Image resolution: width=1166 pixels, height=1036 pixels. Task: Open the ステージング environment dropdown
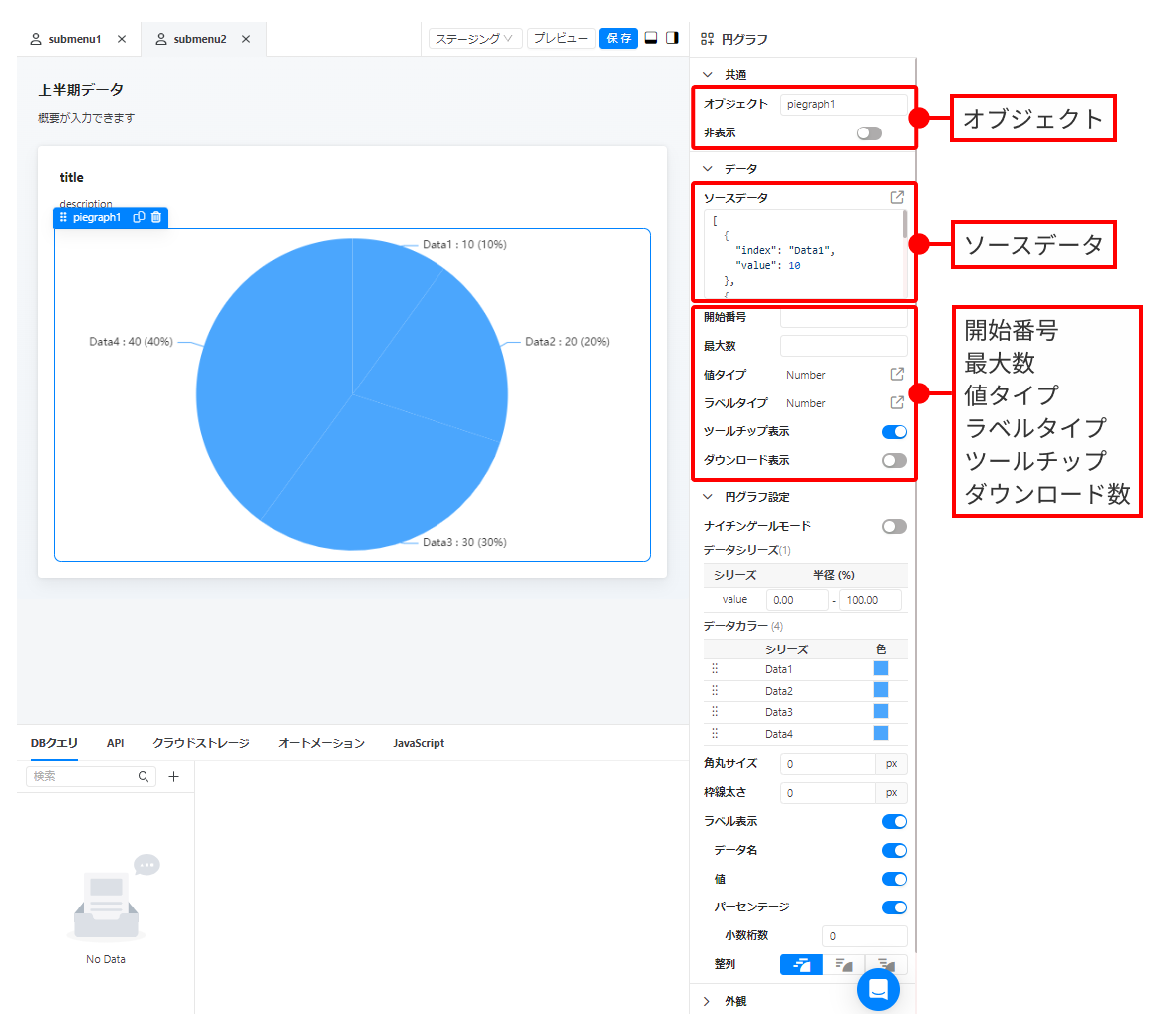point(475,38)
